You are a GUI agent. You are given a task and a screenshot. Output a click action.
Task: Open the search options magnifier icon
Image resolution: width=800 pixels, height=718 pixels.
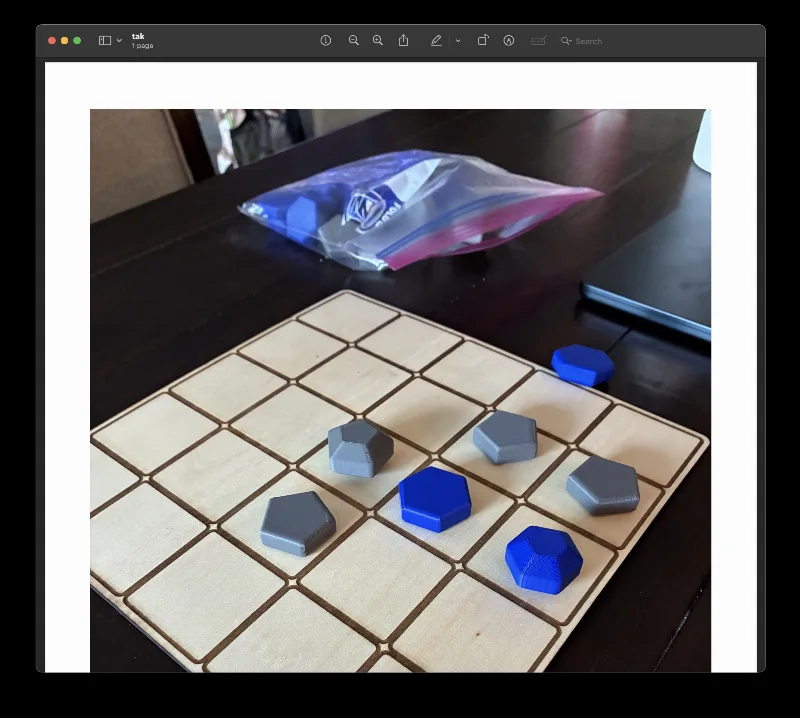pos(566,41)
